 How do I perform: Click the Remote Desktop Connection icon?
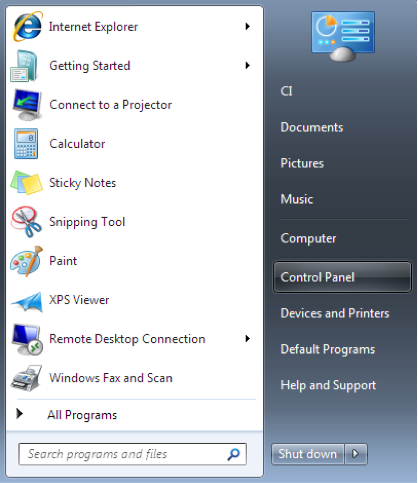pyautogui.click(x=27, y=340)
